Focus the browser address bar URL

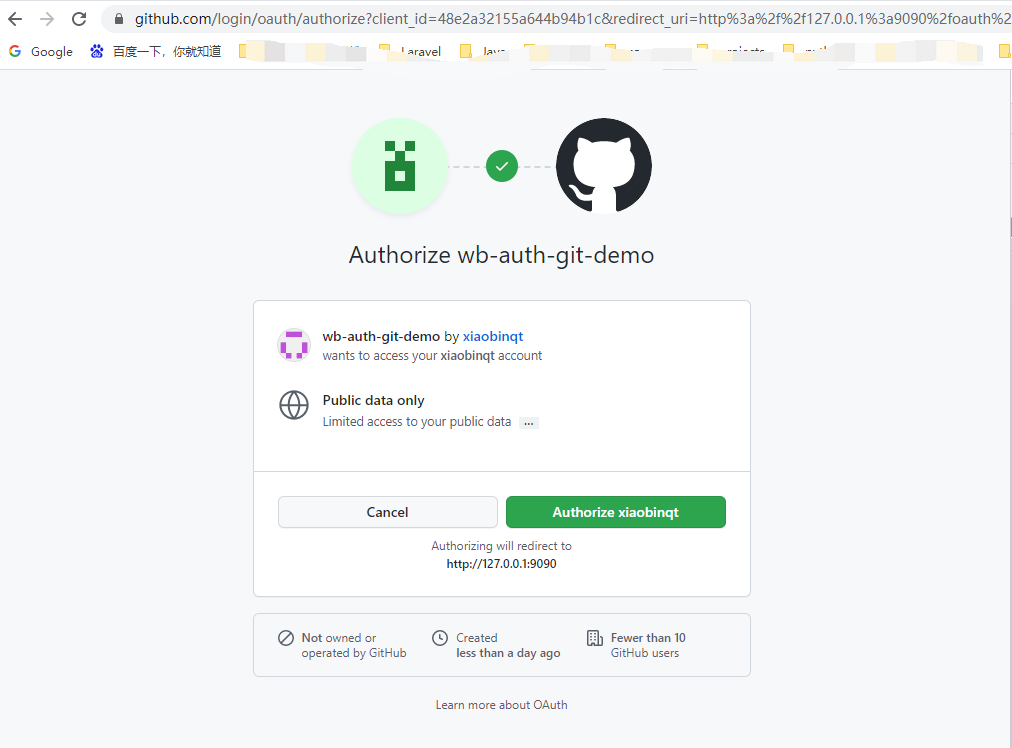[572, 19]
